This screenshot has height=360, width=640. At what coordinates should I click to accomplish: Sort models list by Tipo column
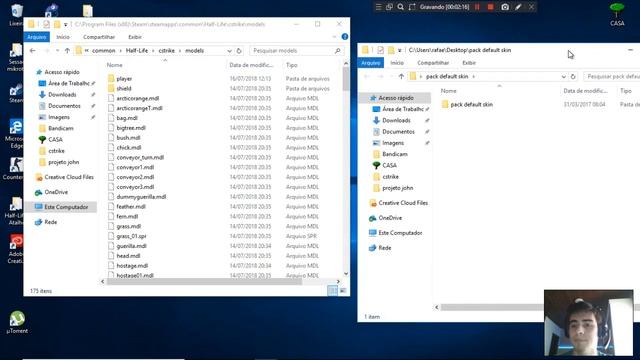pyautogui.click(x=291, y=65)
